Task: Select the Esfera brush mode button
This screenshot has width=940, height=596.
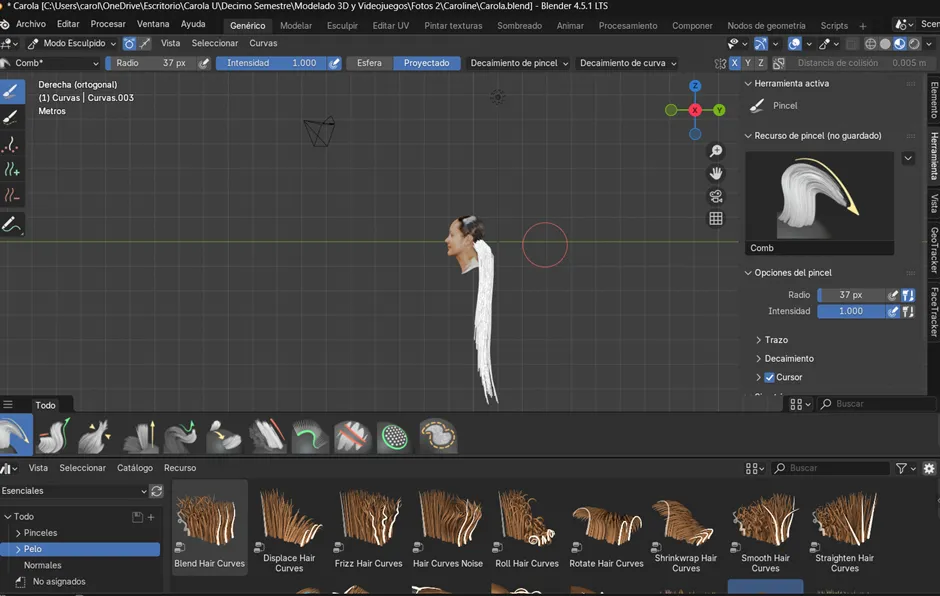Action: tap(369, 63)
